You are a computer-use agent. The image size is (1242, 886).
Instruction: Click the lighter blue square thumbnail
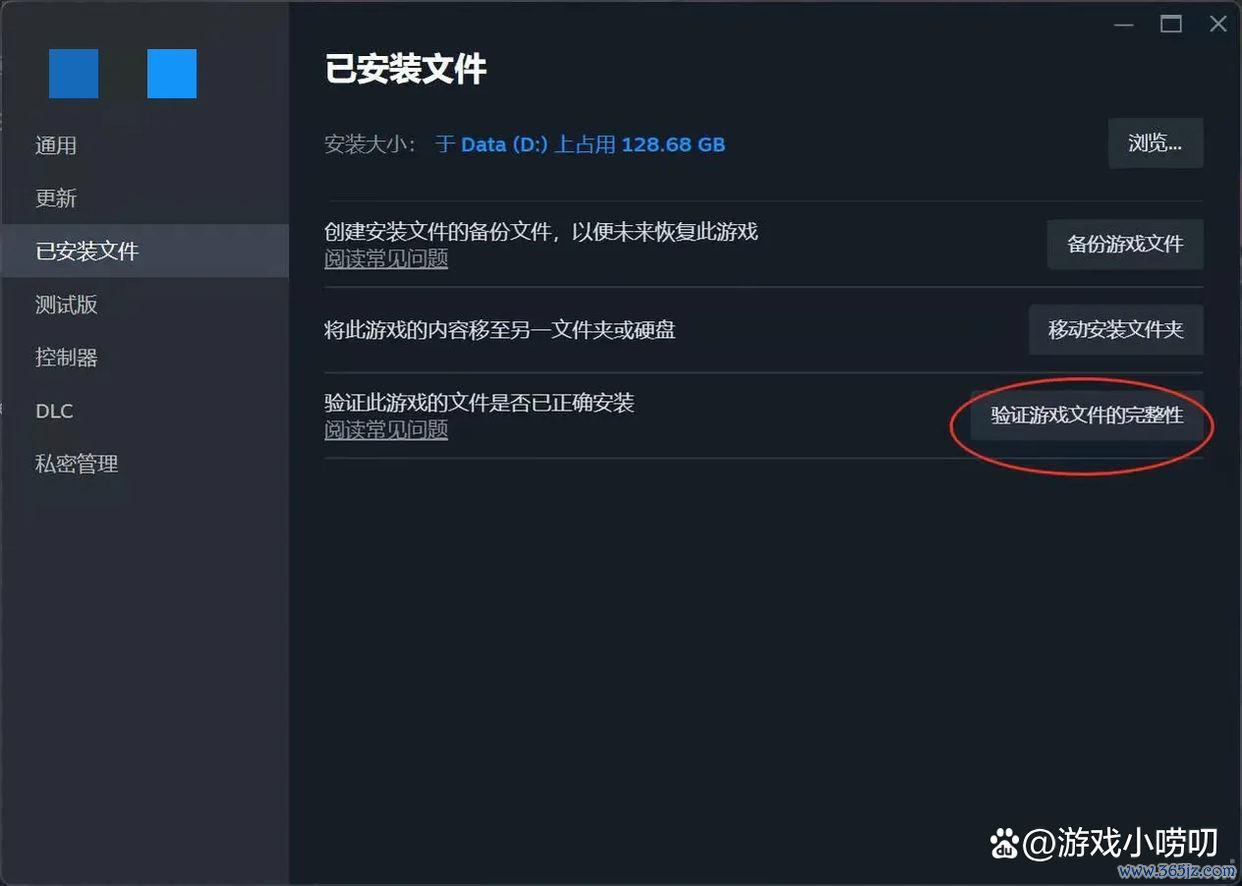pos(172,74)
